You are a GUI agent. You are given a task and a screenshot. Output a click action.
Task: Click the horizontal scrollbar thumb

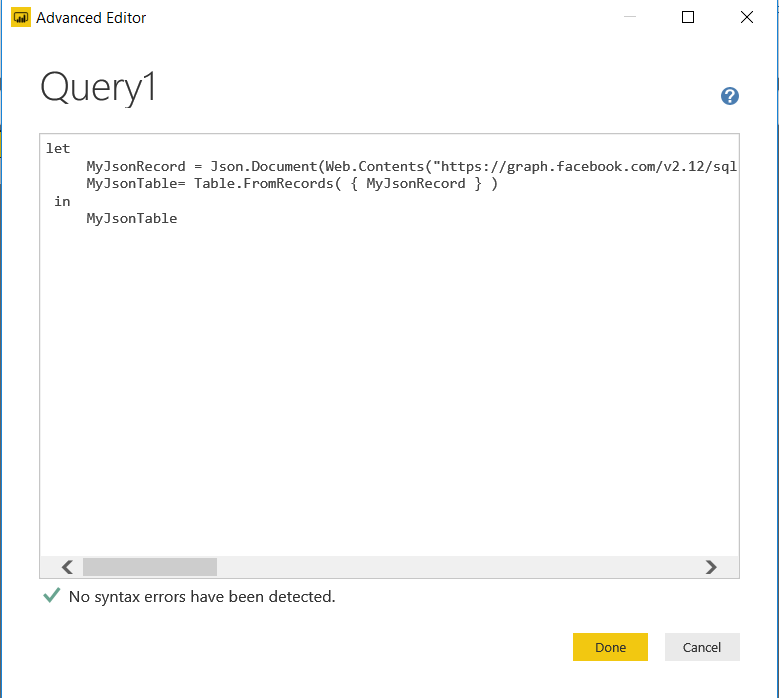click(150, 567)
